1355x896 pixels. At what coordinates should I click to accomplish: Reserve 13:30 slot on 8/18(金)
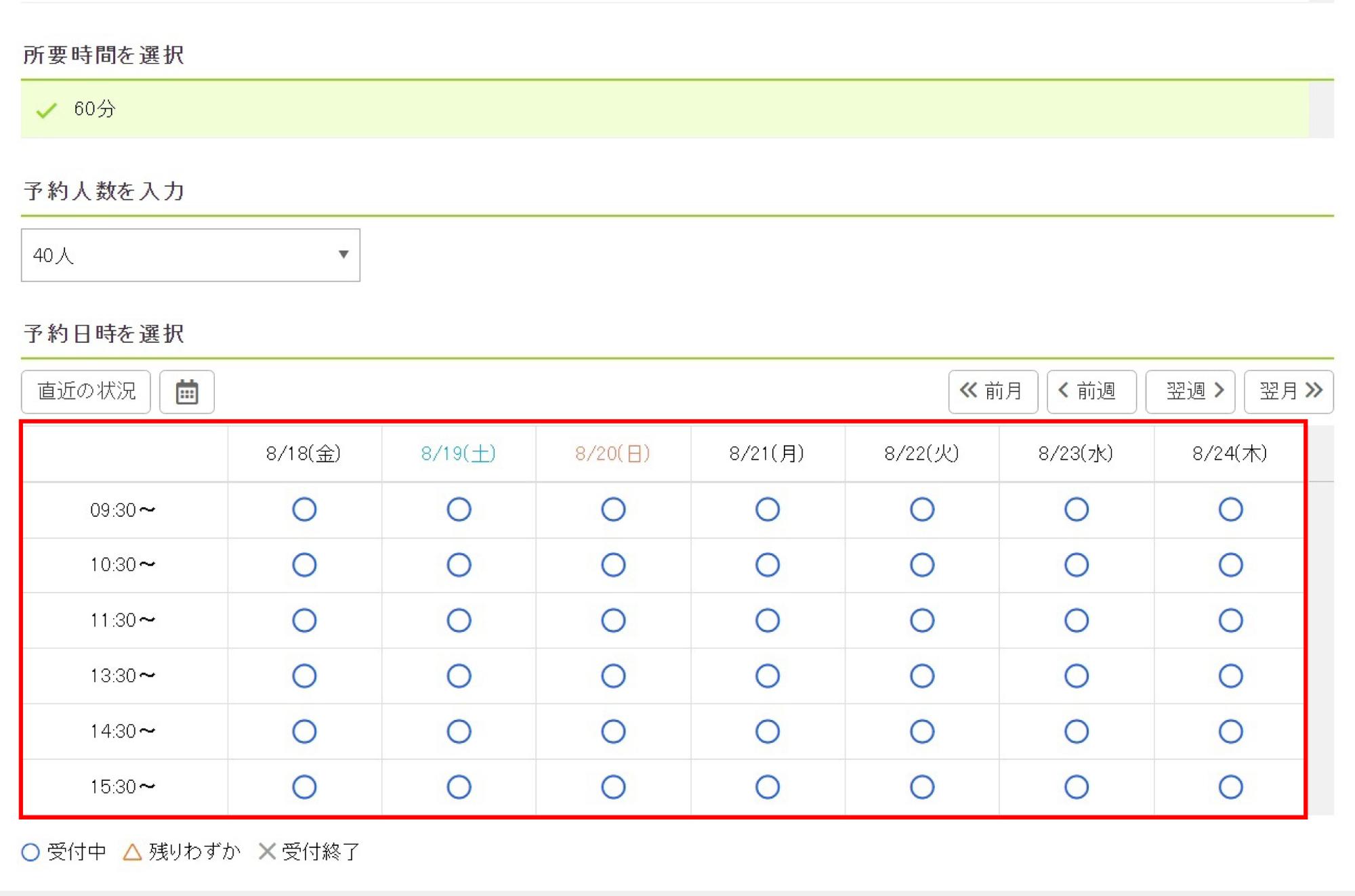pos(304,676)
